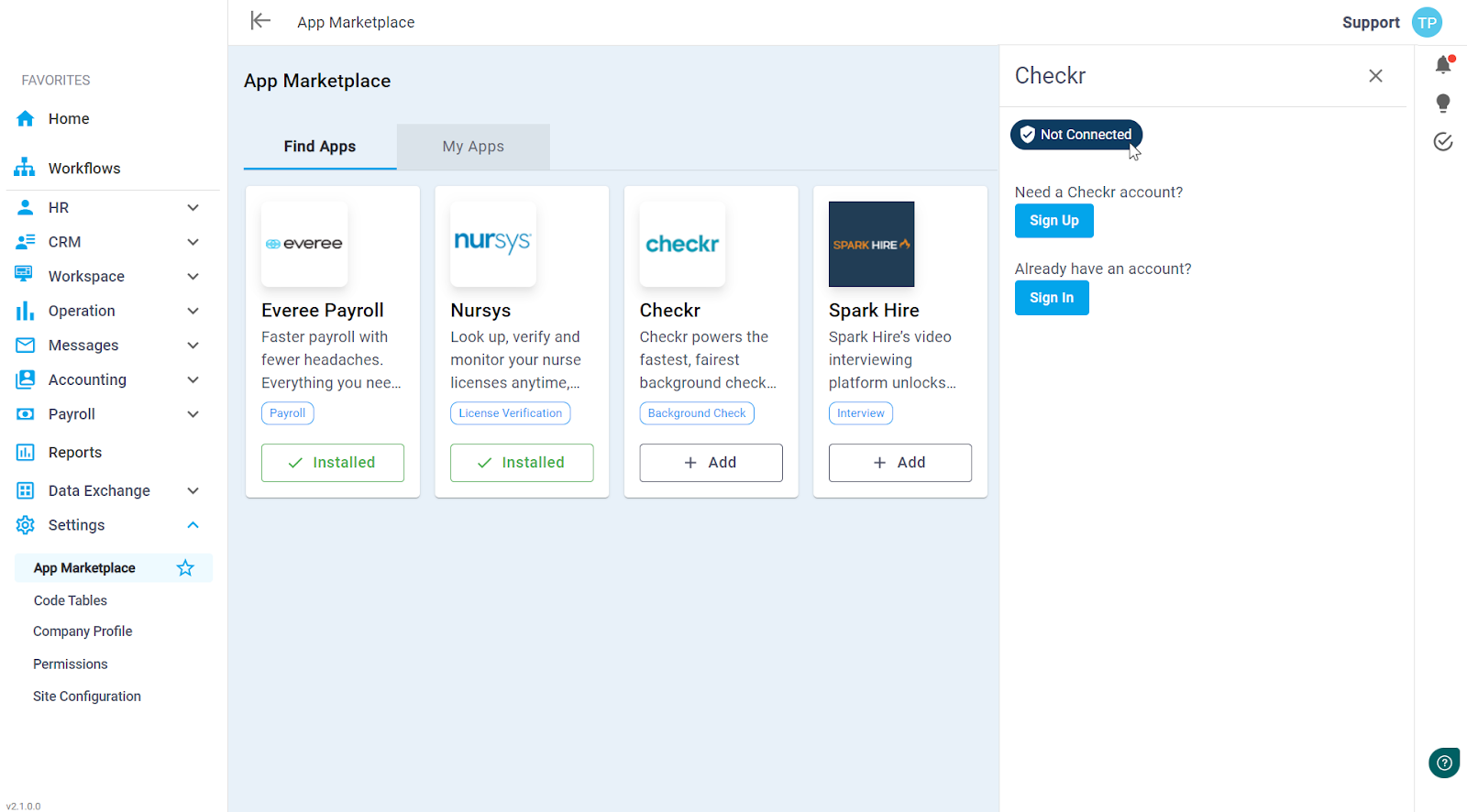Screen dimensions: 1467x812
Task: Select the Find Apps tab
Action: tap(320, 147)
